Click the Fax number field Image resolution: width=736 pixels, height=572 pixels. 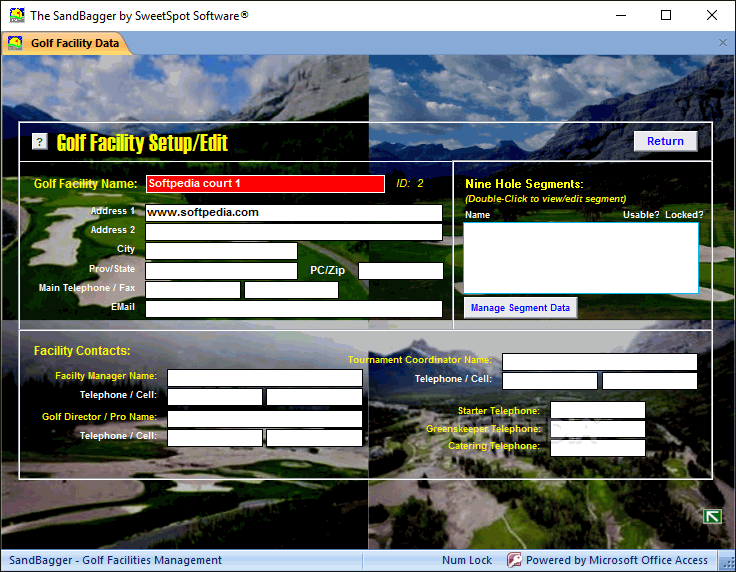coord(291,290)
